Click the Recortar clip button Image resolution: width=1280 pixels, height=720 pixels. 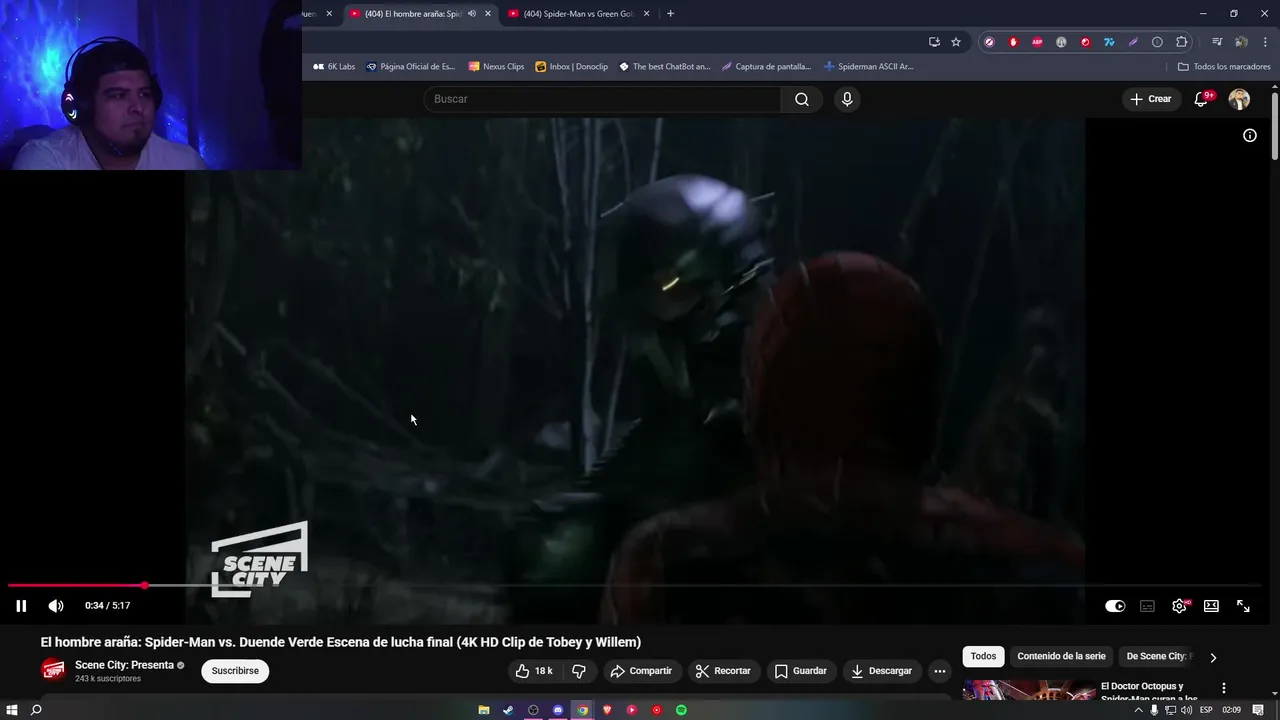point(723,671)
